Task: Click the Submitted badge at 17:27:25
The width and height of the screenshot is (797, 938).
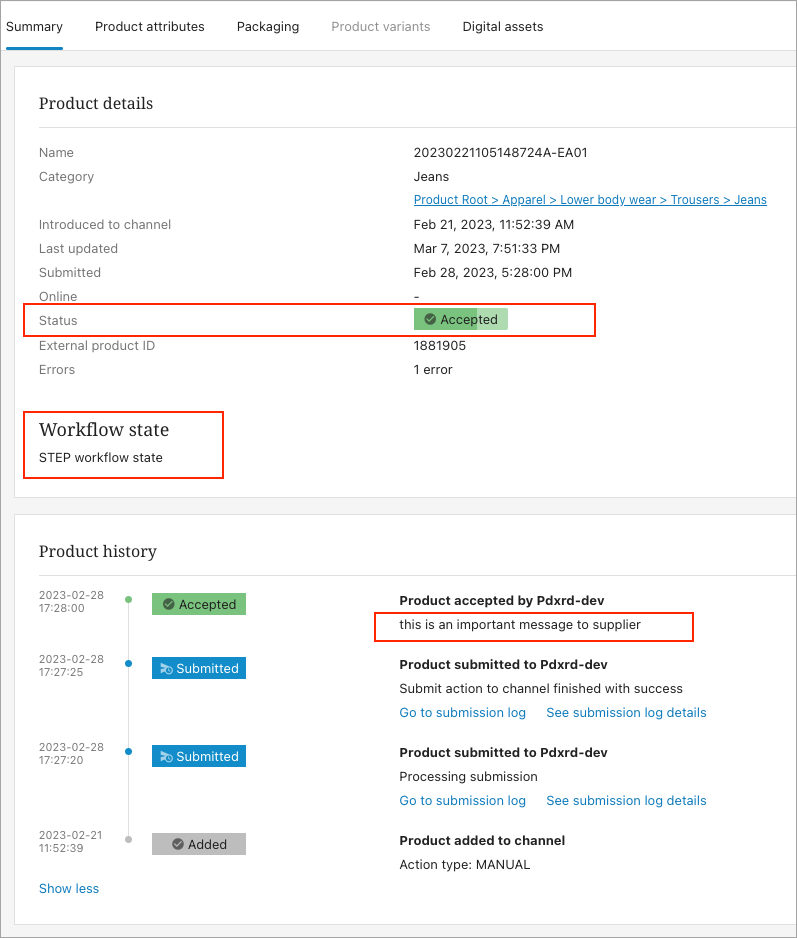Action: coord(199,668)
